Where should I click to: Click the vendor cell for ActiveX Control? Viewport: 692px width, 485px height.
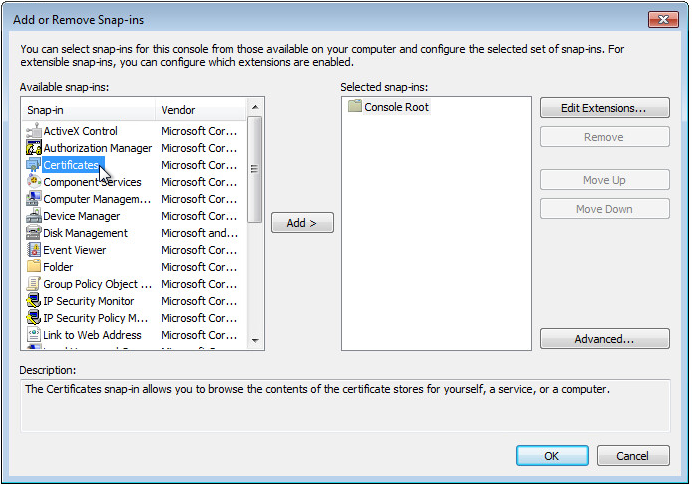click(199, 131)
